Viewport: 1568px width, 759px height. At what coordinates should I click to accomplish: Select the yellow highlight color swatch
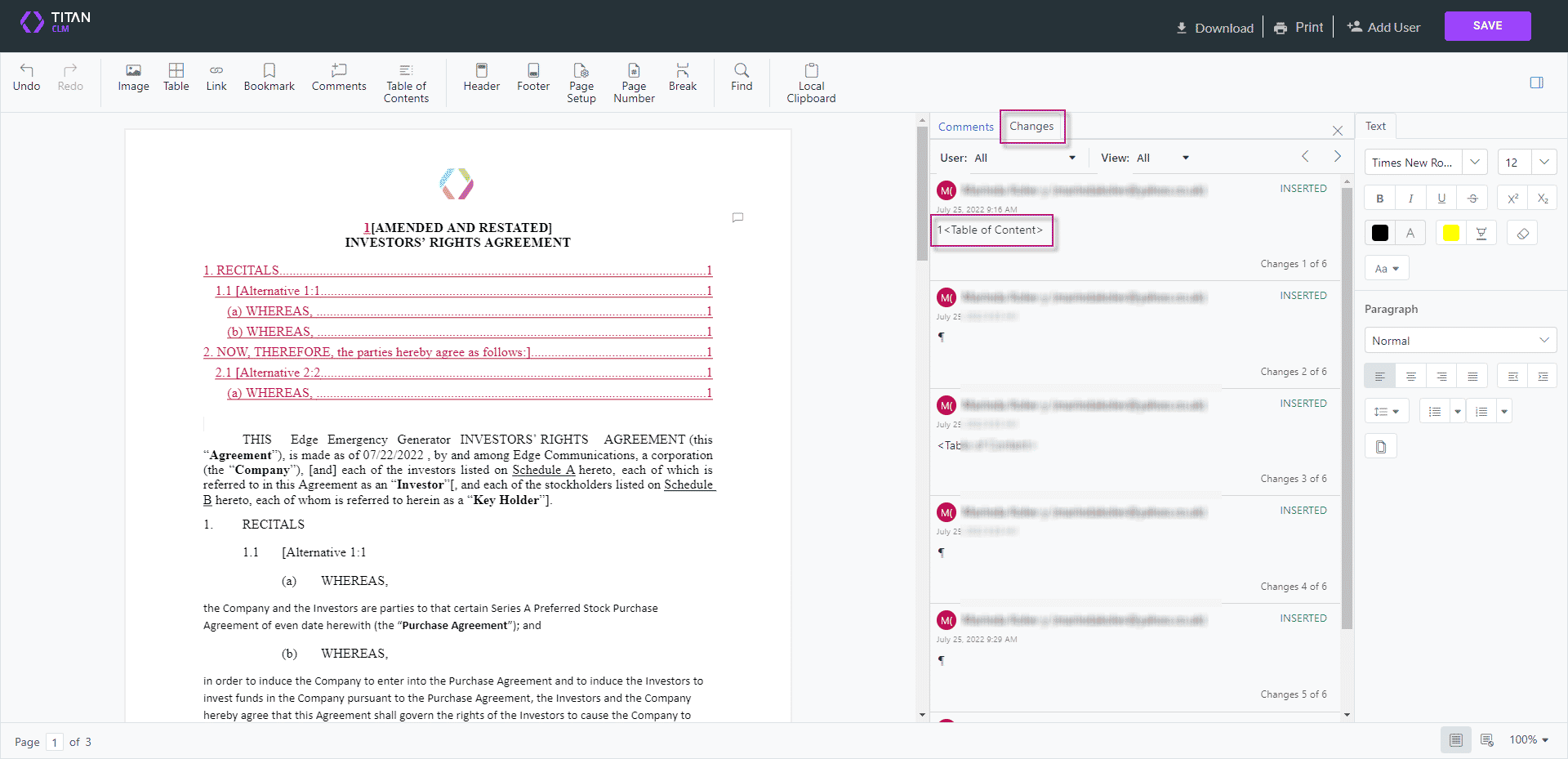pyautogui.click(x=1451, y=232)
